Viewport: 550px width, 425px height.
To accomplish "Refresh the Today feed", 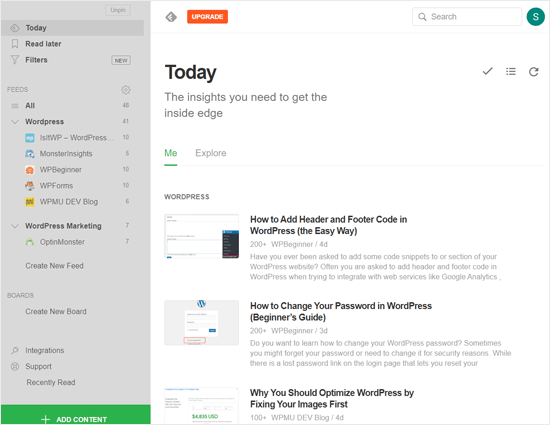I will tap(534, 72).
